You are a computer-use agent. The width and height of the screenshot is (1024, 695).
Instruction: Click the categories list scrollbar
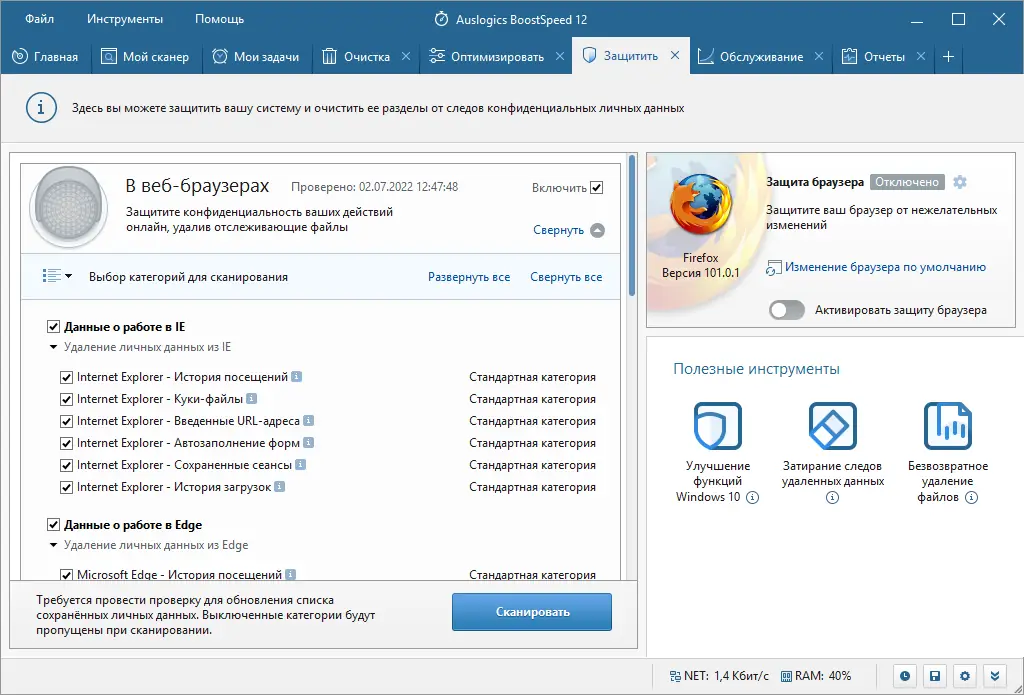632,225
